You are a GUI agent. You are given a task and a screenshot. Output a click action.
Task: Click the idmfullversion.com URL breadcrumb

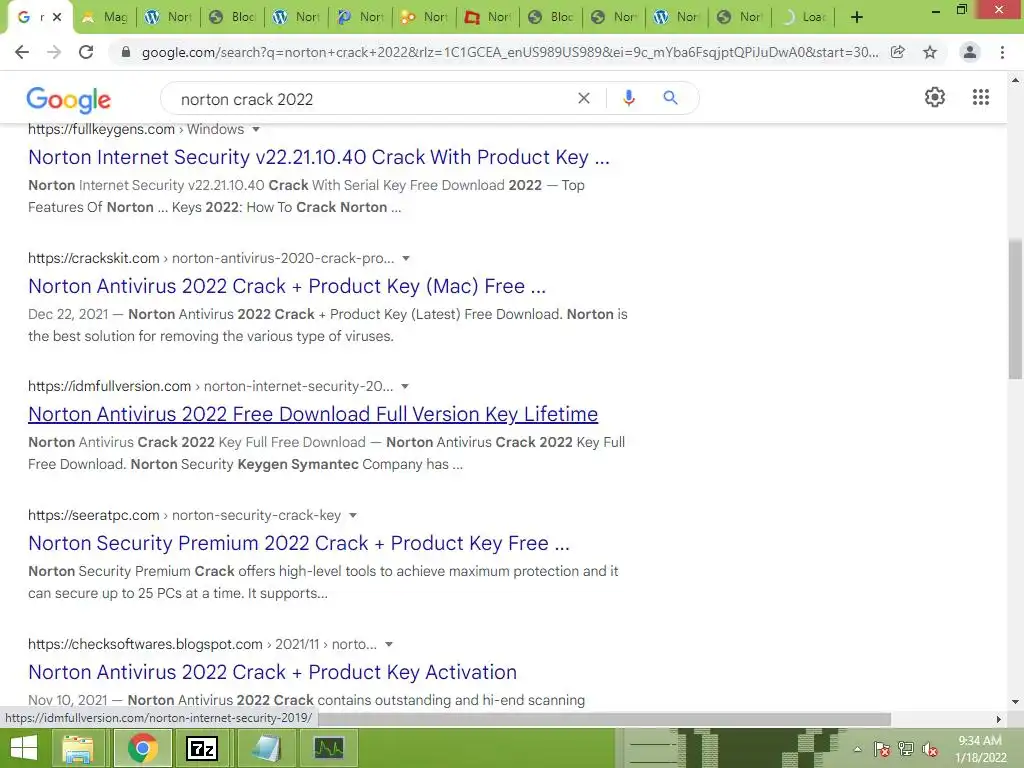pyautogui.click(x=210, y=387)
